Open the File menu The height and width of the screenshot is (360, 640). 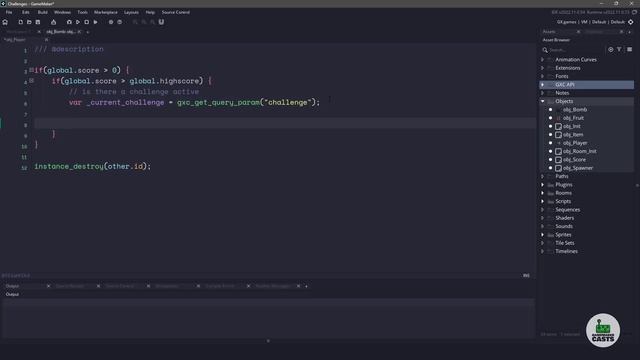9,12
